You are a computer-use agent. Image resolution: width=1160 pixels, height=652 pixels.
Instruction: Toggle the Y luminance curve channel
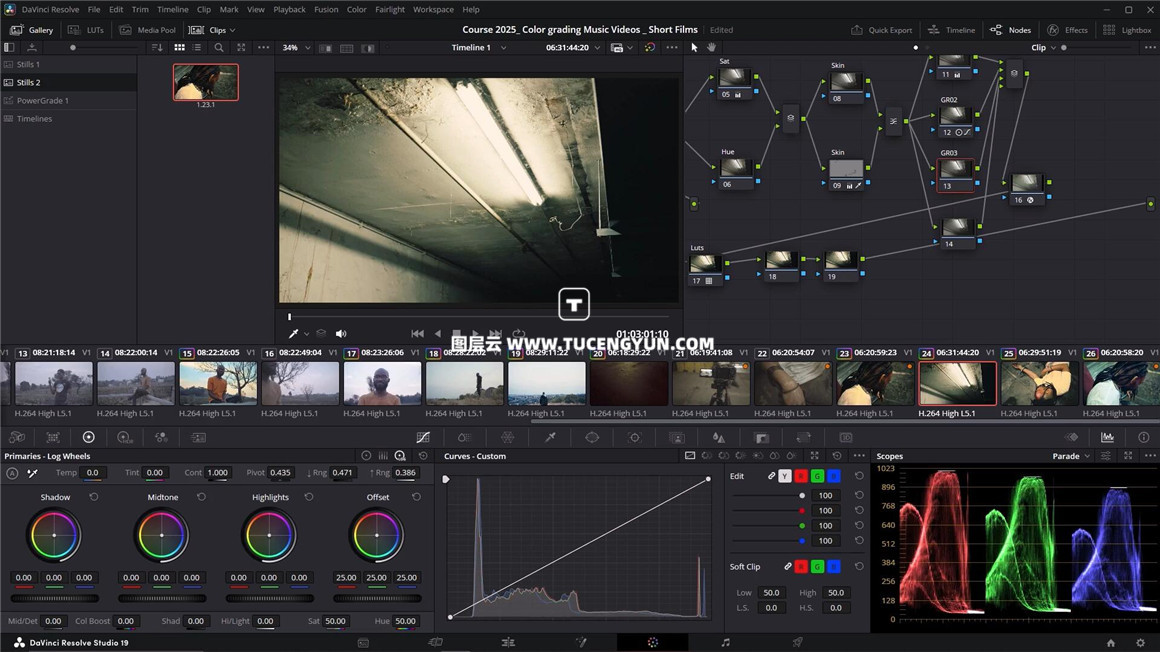click(x=785, y=476)
